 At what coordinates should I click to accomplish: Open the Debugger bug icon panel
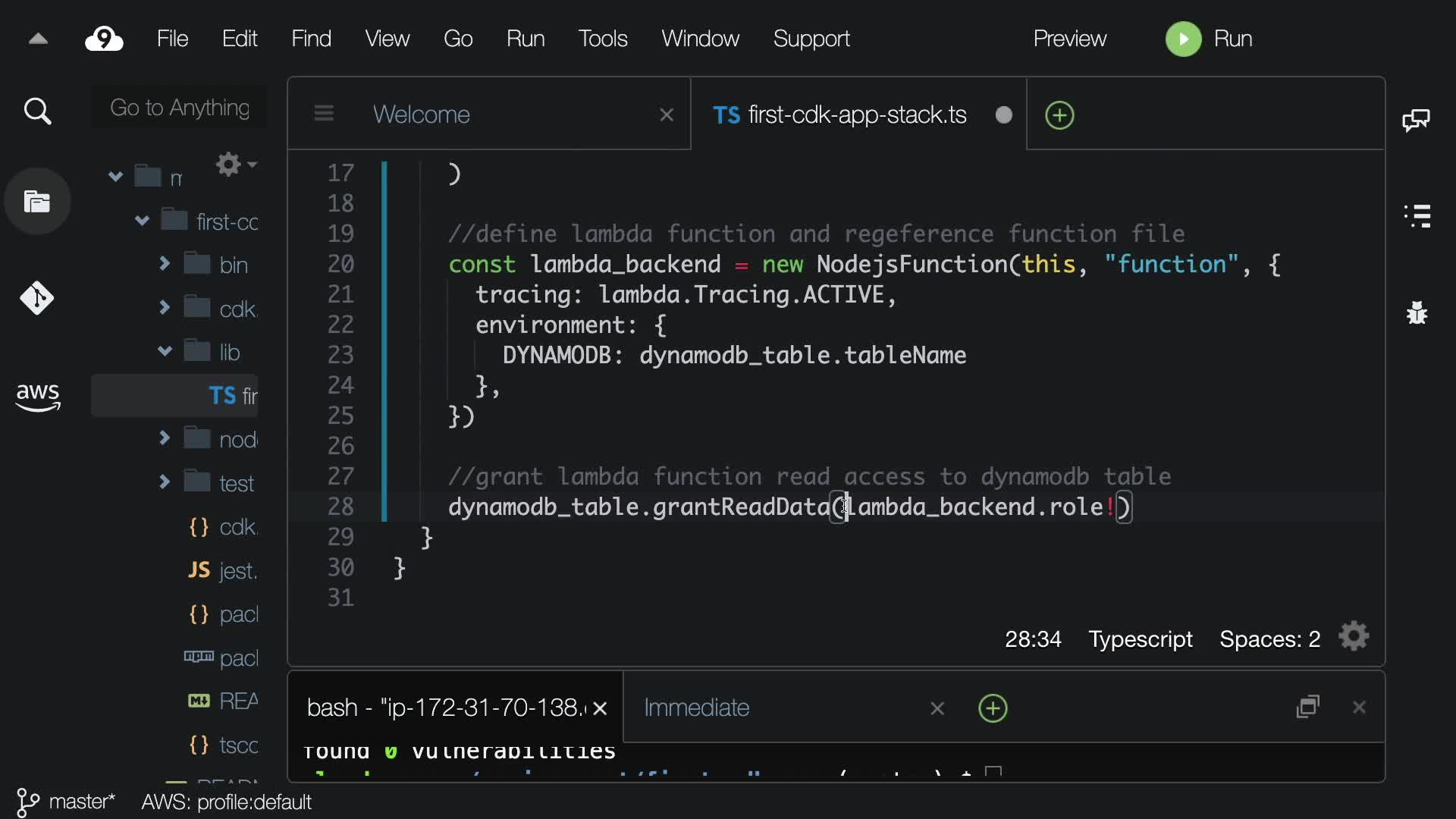[1417, 312]
